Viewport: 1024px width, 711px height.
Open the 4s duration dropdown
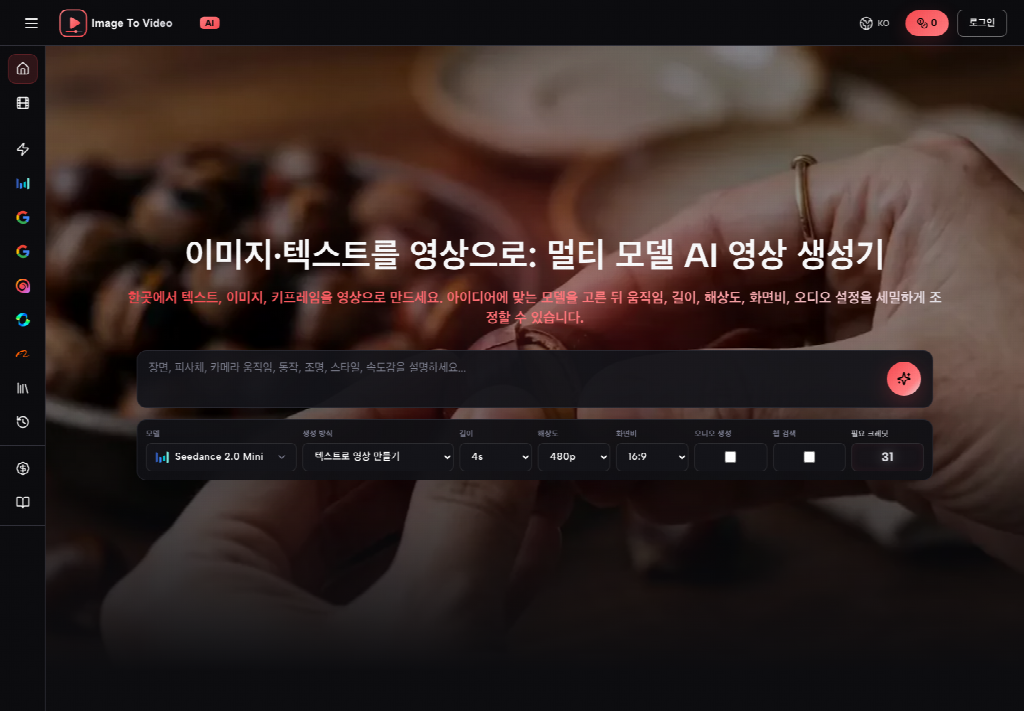pyautogui.click(x=496, y=457)
